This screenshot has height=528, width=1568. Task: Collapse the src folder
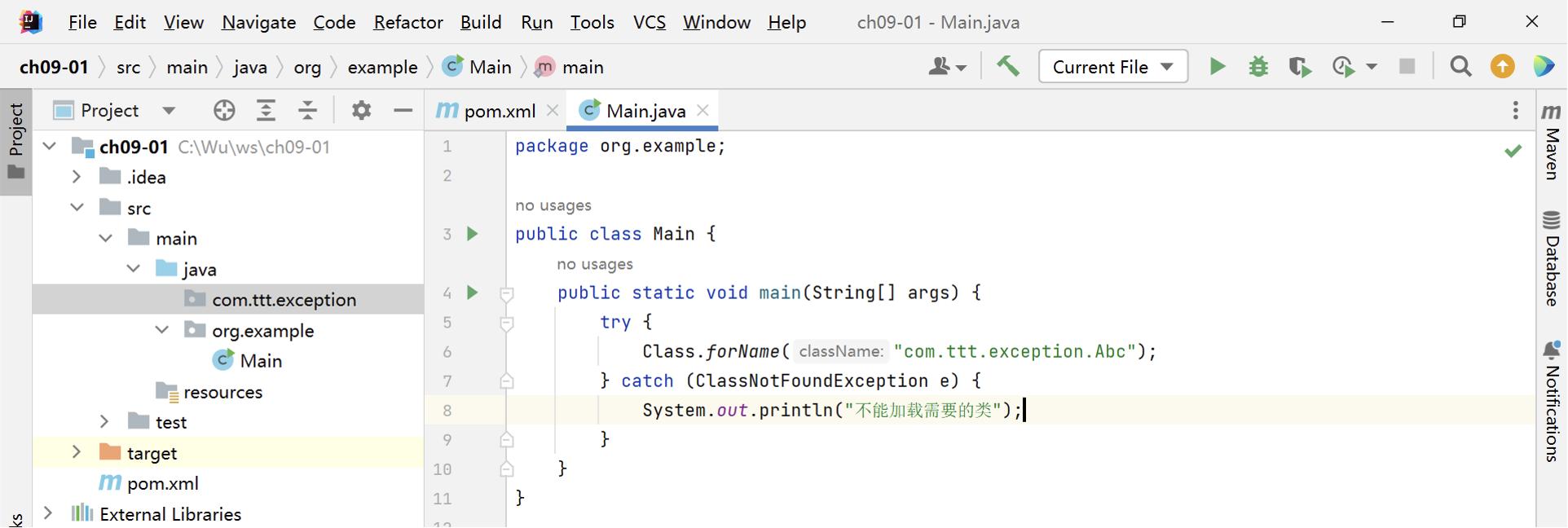click(77, 208)
